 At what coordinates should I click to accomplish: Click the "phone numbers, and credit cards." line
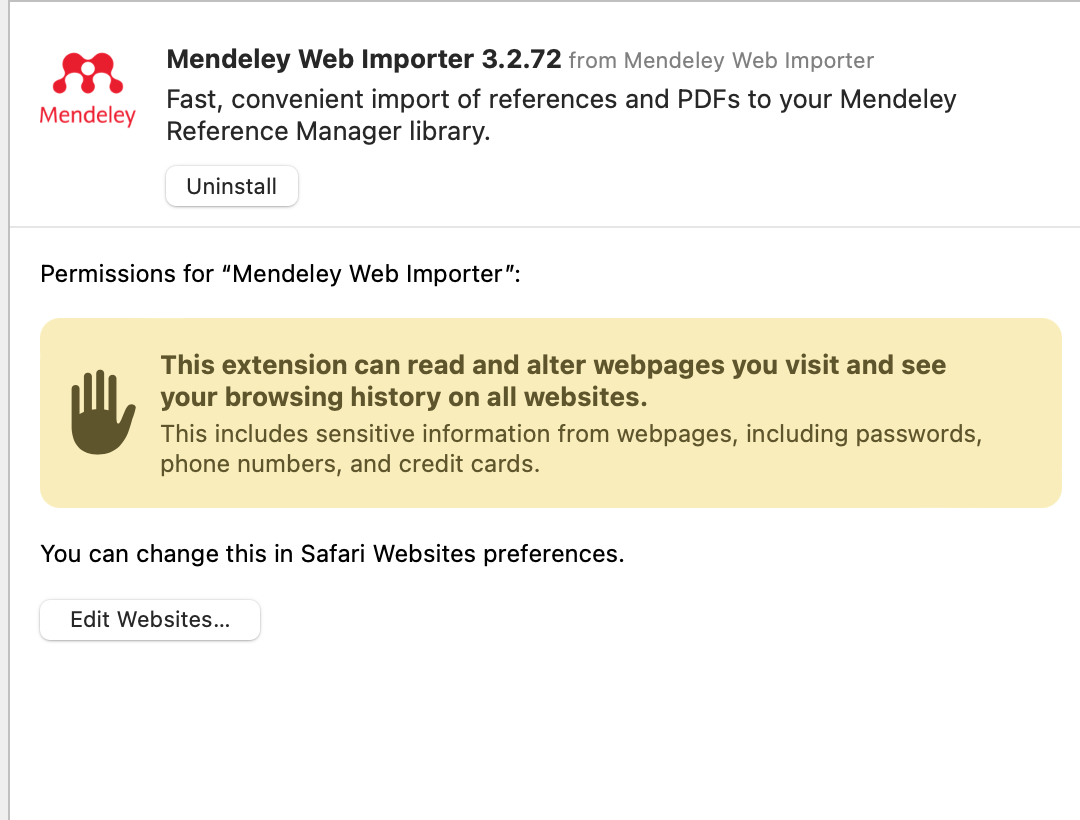click(350, 465)
